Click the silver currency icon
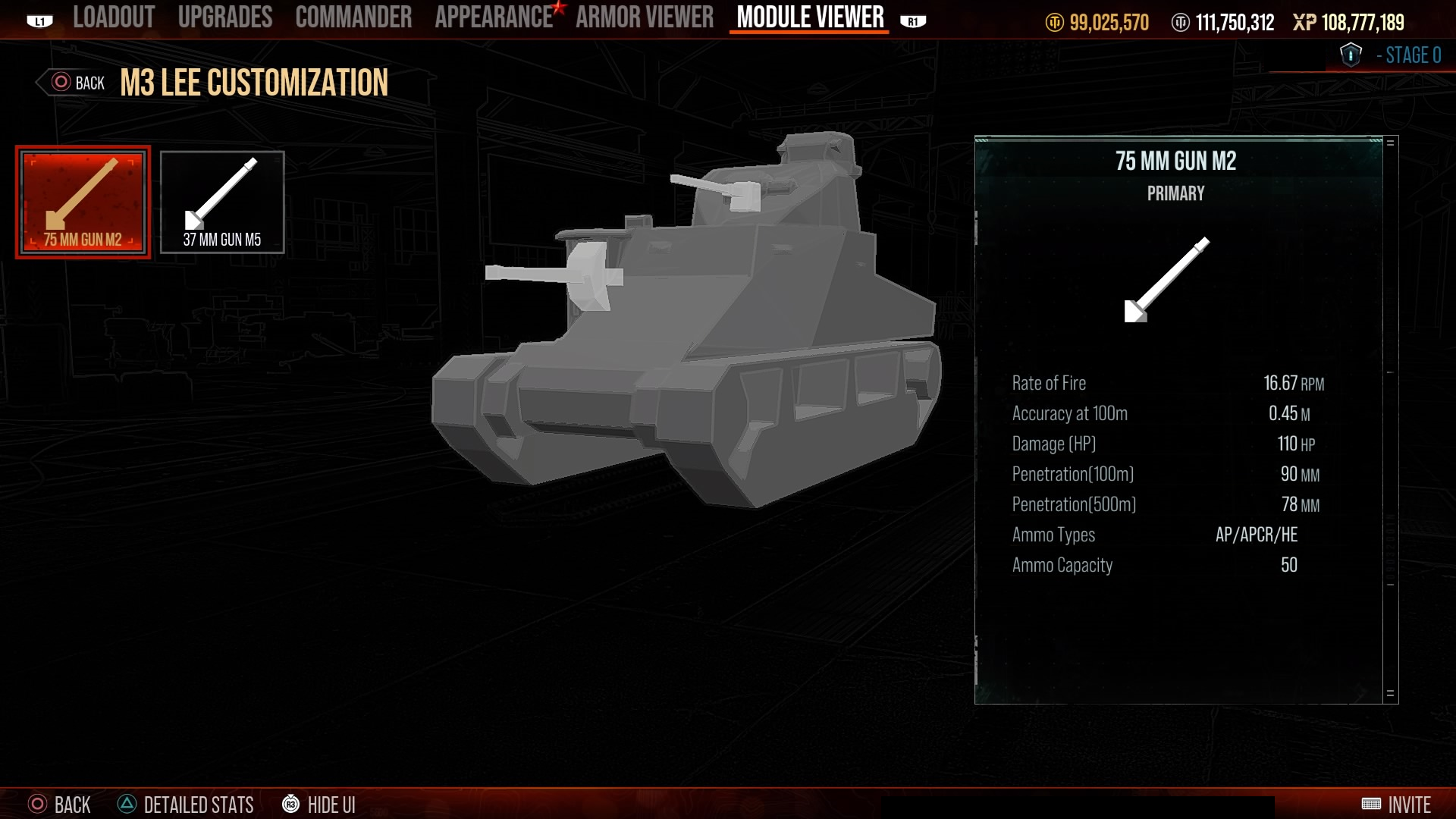1456x819 pixels. pos(1181,23)
